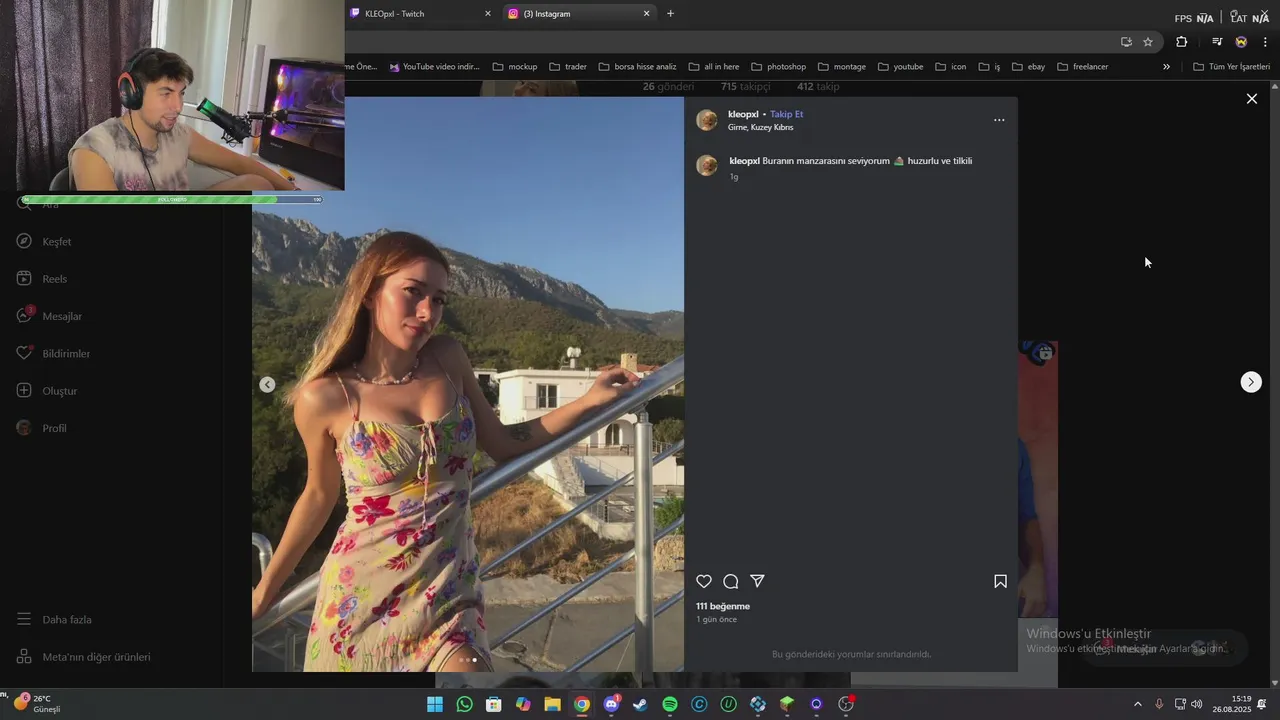The image size is (1280, 720).
Task: Open the photoshop bookmarks folder
Action: click(x=778, y=67)
